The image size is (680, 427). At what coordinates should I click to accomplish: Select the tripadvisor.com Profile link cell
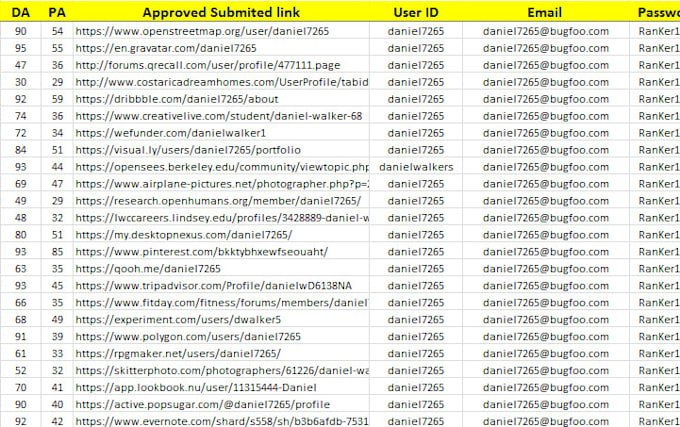pyautogui.click(x=221, y=285)
